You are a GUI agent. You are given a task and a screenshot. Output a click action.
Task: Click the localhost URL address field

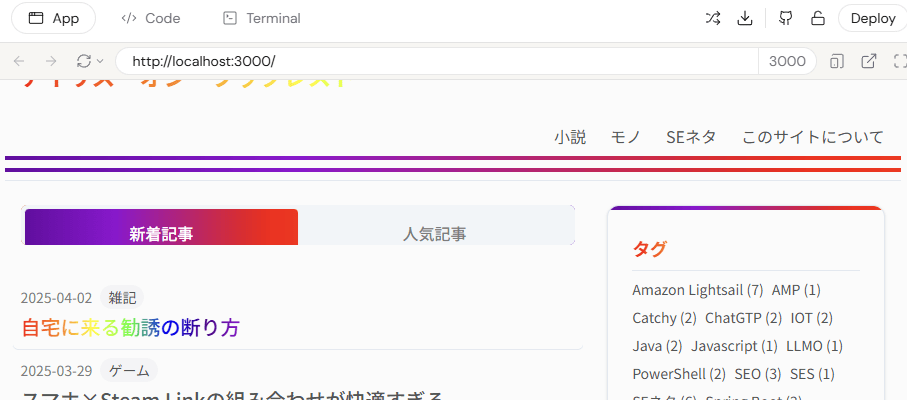coord(437,61)
